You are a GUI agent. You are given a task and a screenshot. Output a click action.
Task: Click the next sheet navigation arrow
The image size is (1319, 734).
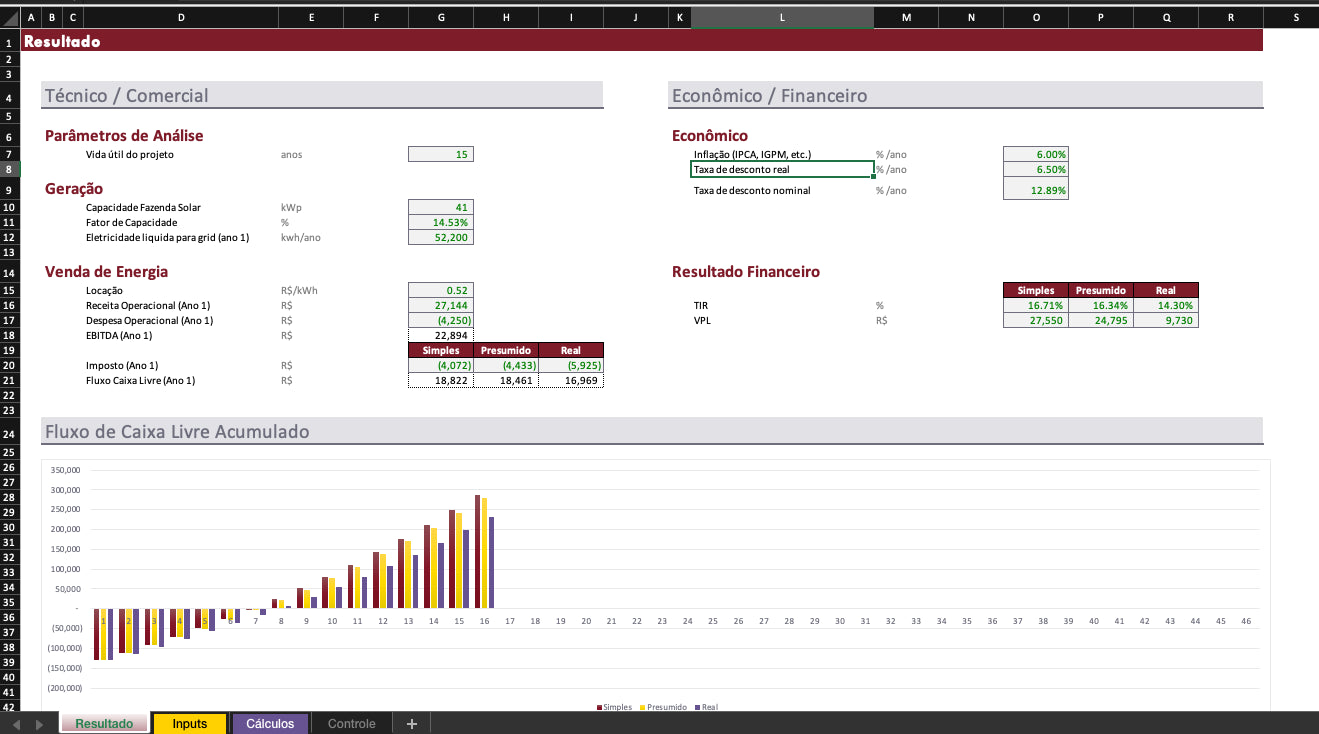pos(39,724)
